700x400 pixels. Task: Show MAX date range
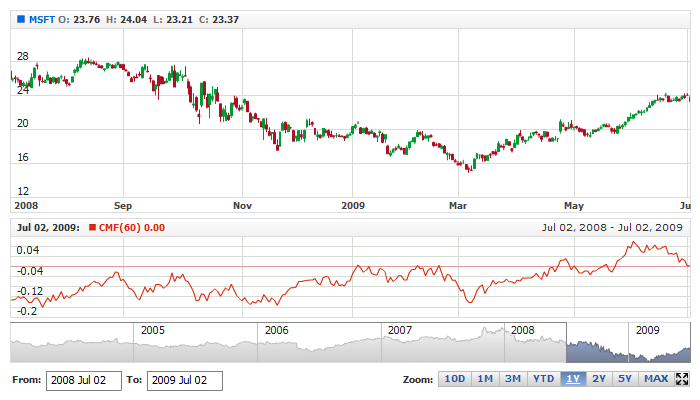click(656, 379)
